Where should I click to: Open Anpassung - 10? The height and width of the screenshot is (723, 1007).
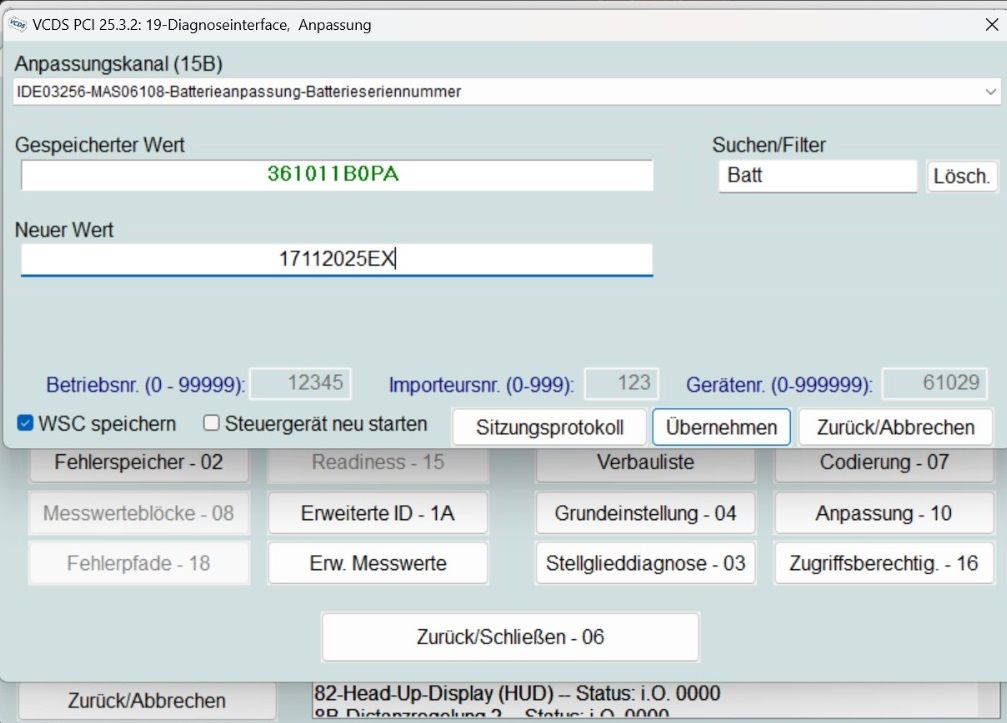pos(884,513)
